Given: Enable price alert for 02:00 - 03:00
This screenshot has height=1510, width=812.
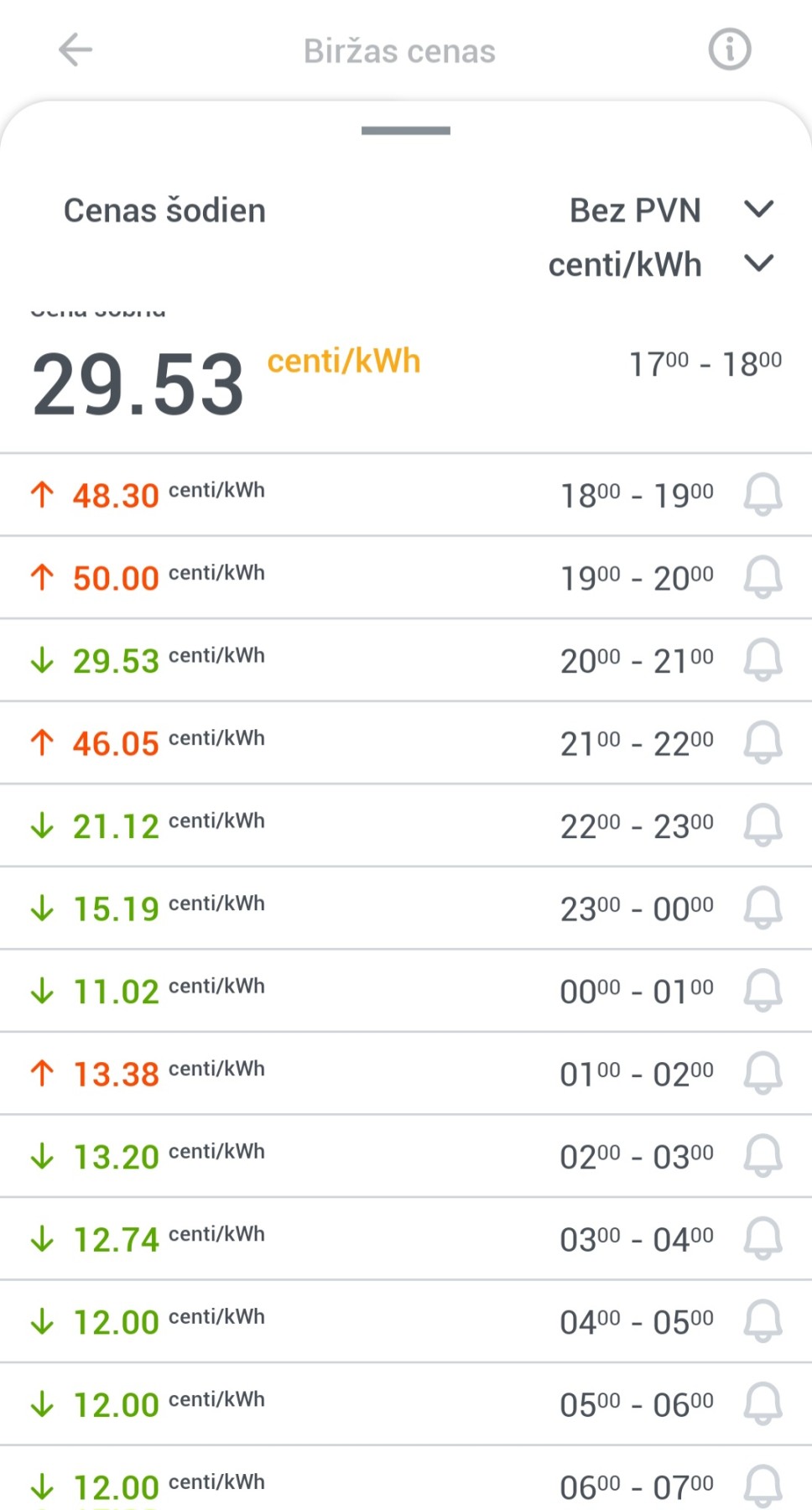Looking at the screenshot, I should coord(763,1155).
